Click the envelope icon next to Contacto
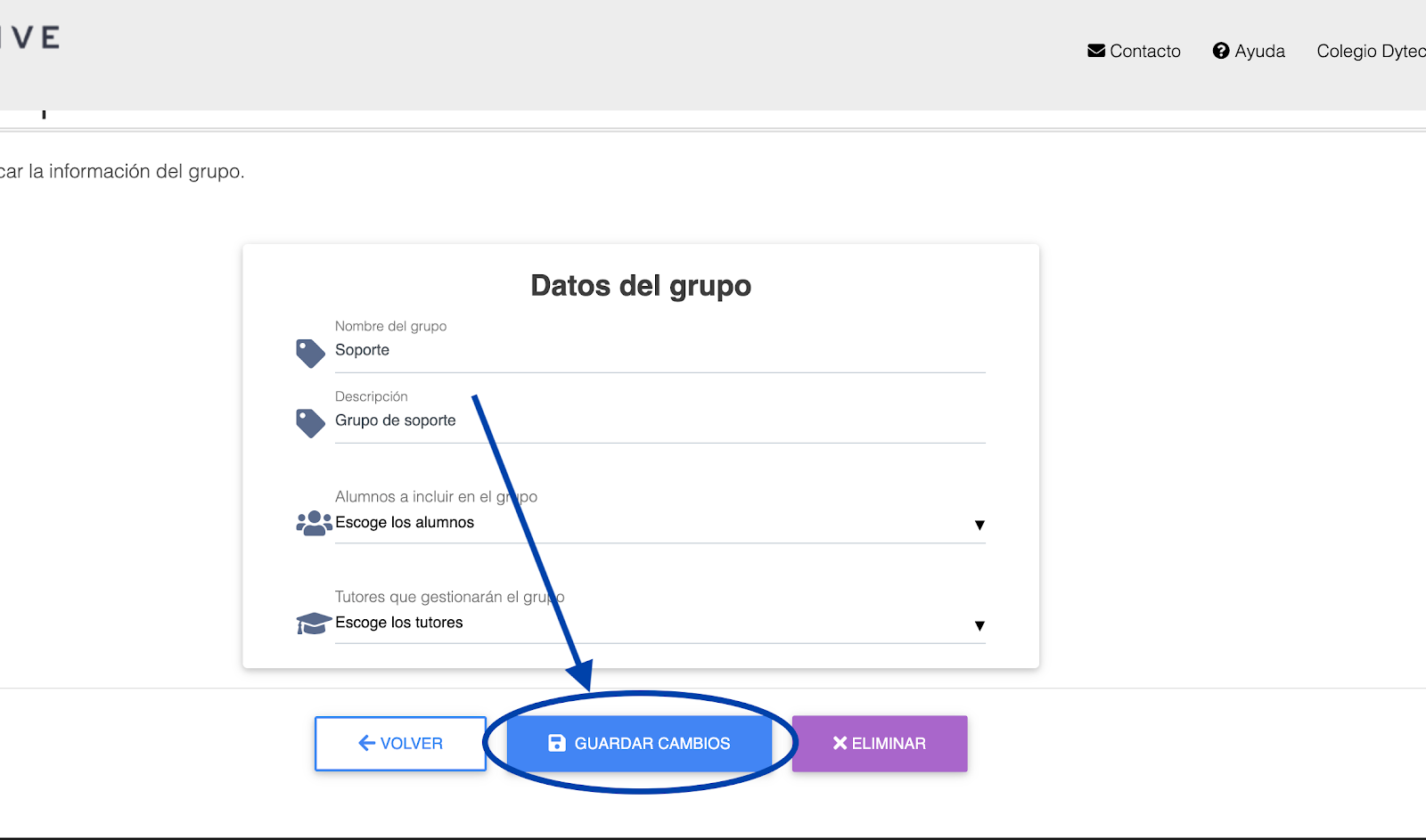The image size is (1426, 840). click(x=1096, y=51)
